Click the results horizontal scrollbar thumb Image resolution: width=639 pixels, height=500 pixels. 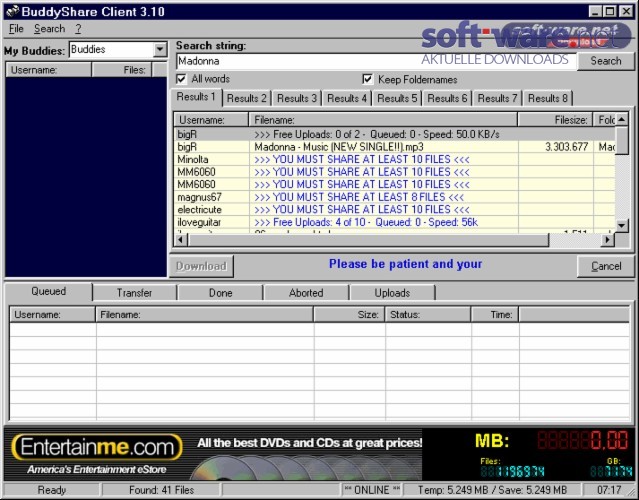(368, 240)
